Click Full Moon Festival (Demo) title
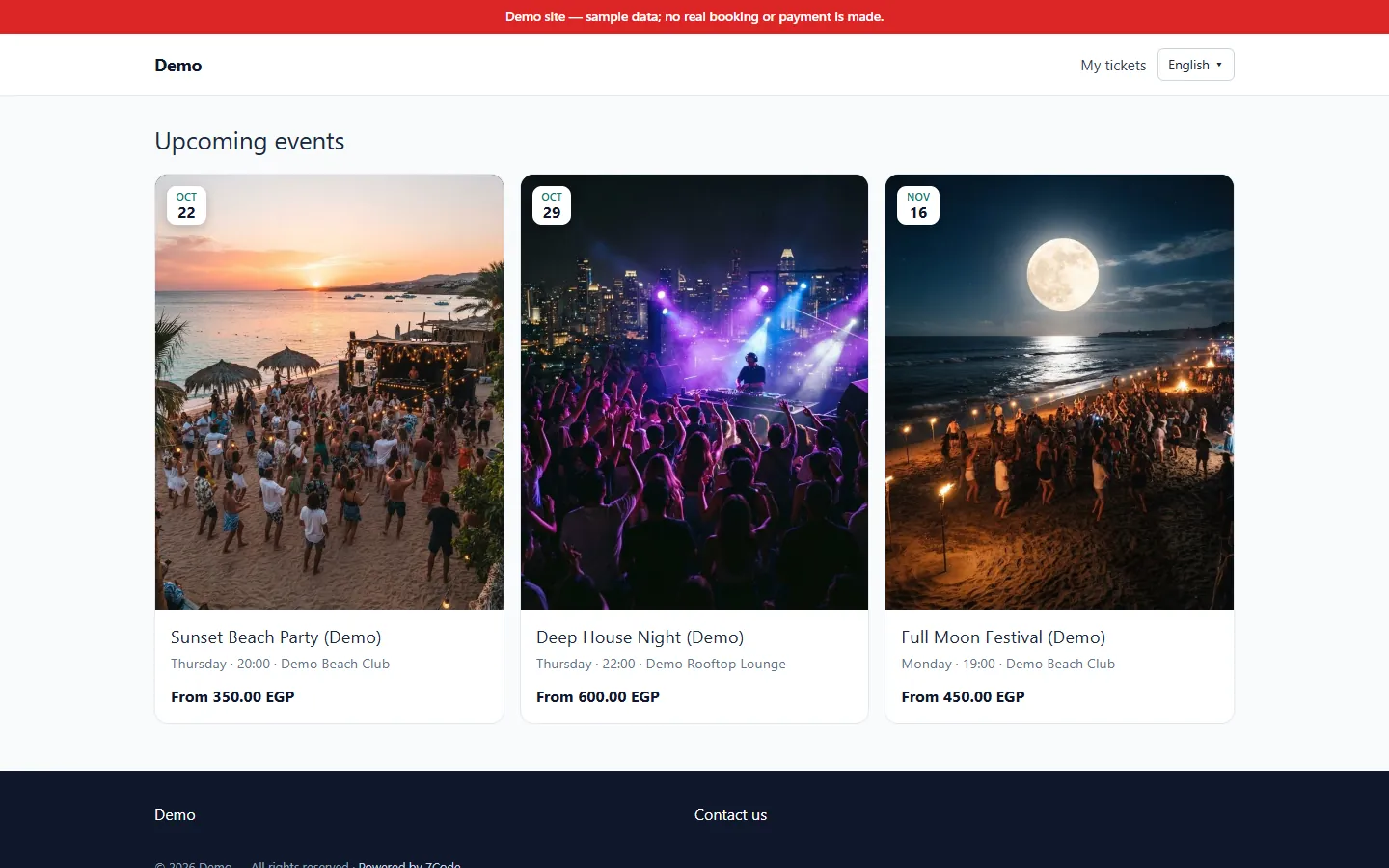The width and height of the screenshot is (1389, 868). pyautogui.click(x=1003, y=637)
